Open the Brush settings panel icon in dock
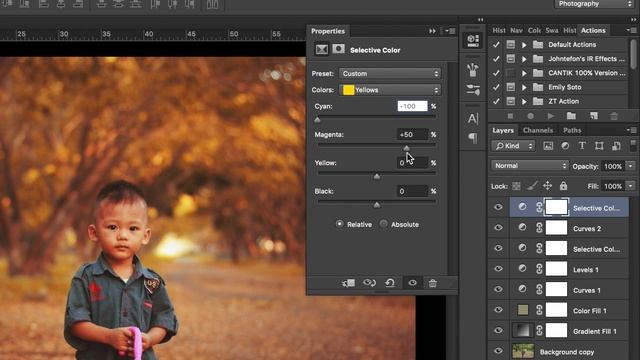The width and height of the screenshot is (640, 360). coord(473,90)
